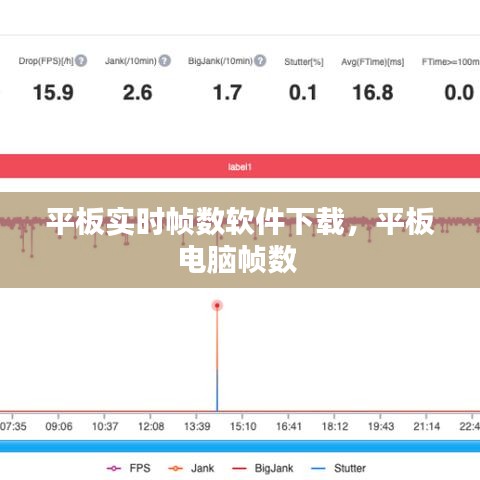Click Avg(FTime) value 16.8
The width and height of the screenshot is (480, 480).
click(x=373, y=92)
